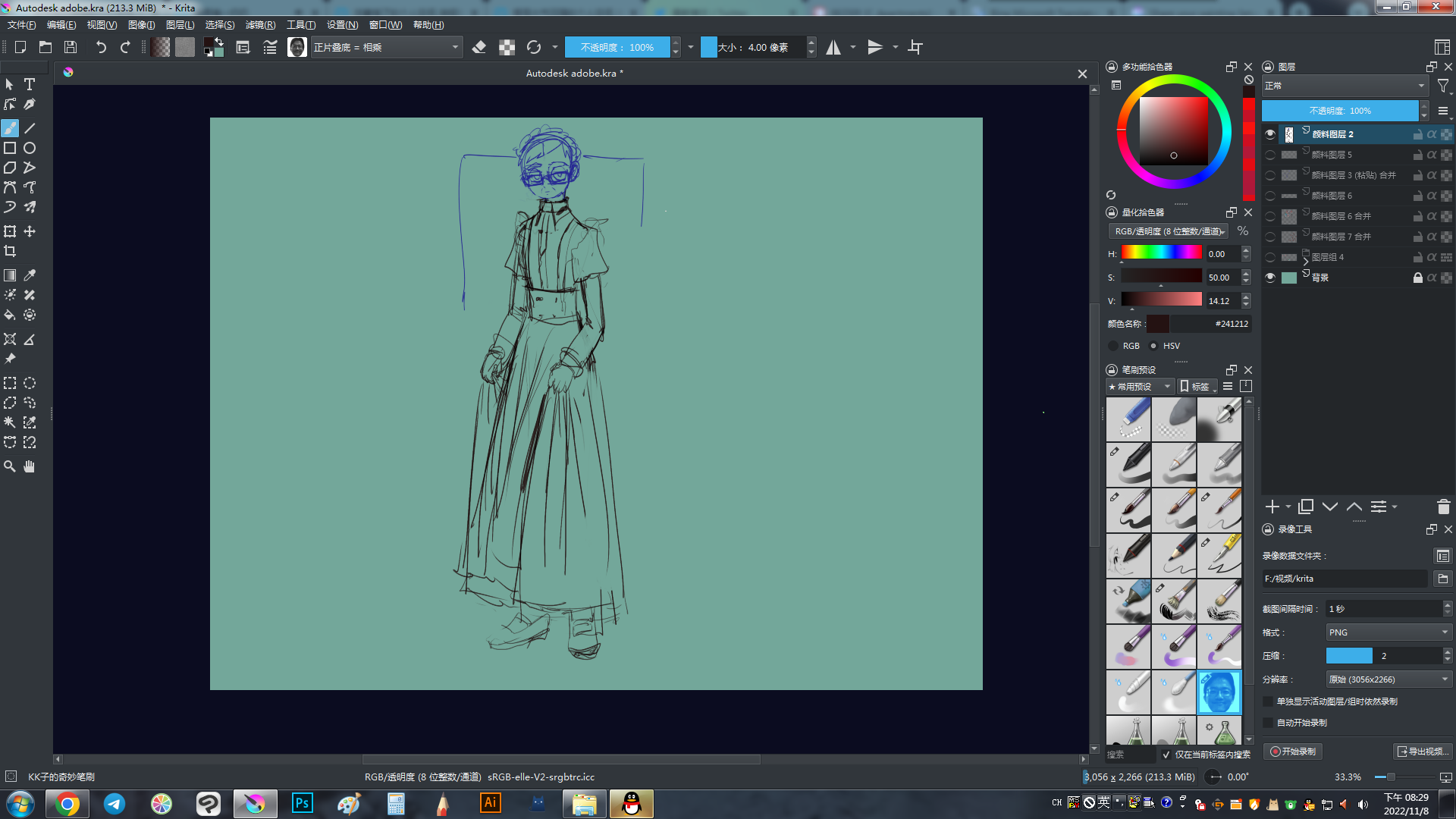Toggle eraser mode in toolbar
The height and width of the screenshot is (819, 1456).
tap(479, 47)
